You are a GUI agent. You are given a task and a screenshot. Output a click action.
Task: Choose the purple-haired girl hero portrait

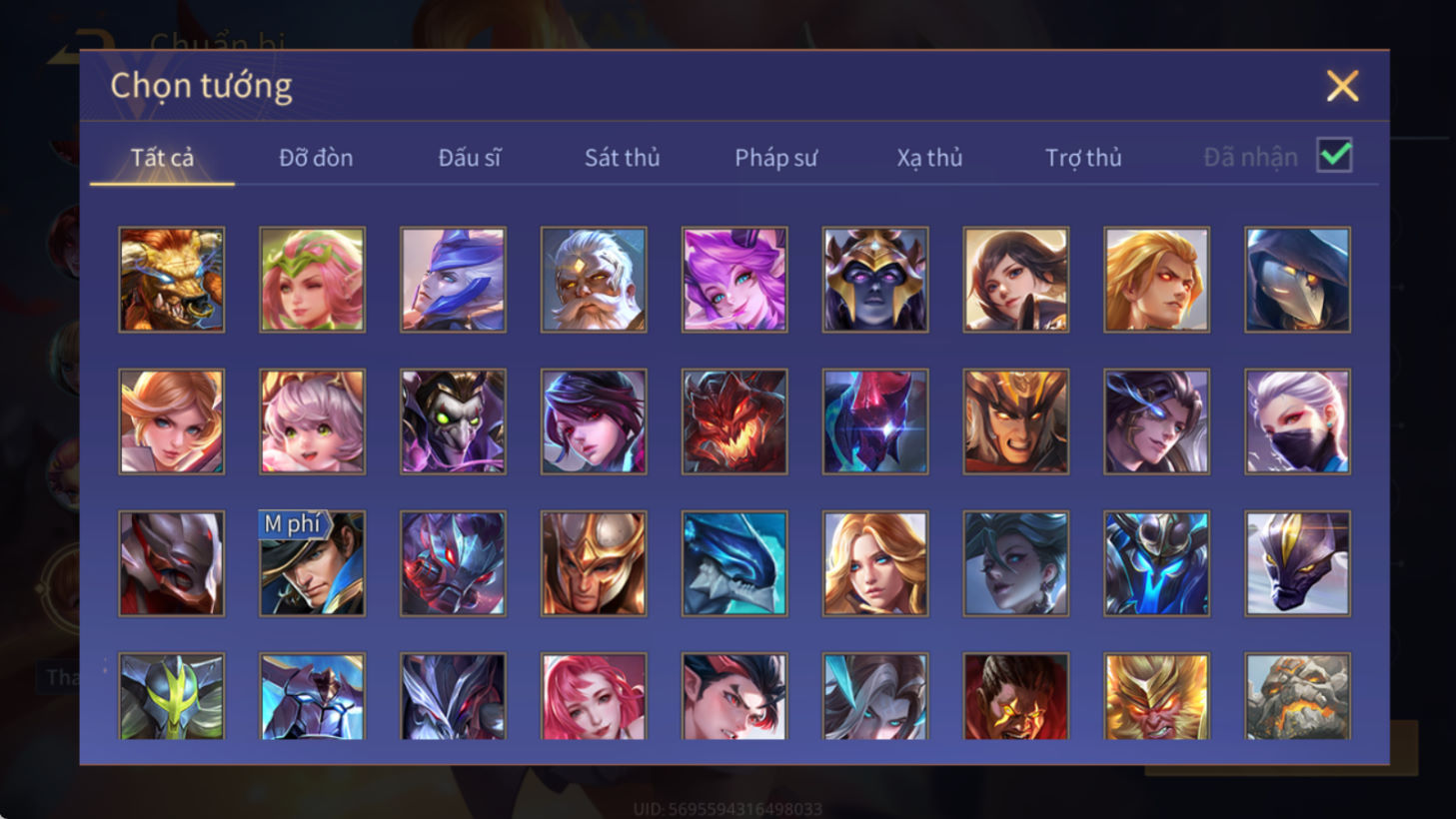734,280
